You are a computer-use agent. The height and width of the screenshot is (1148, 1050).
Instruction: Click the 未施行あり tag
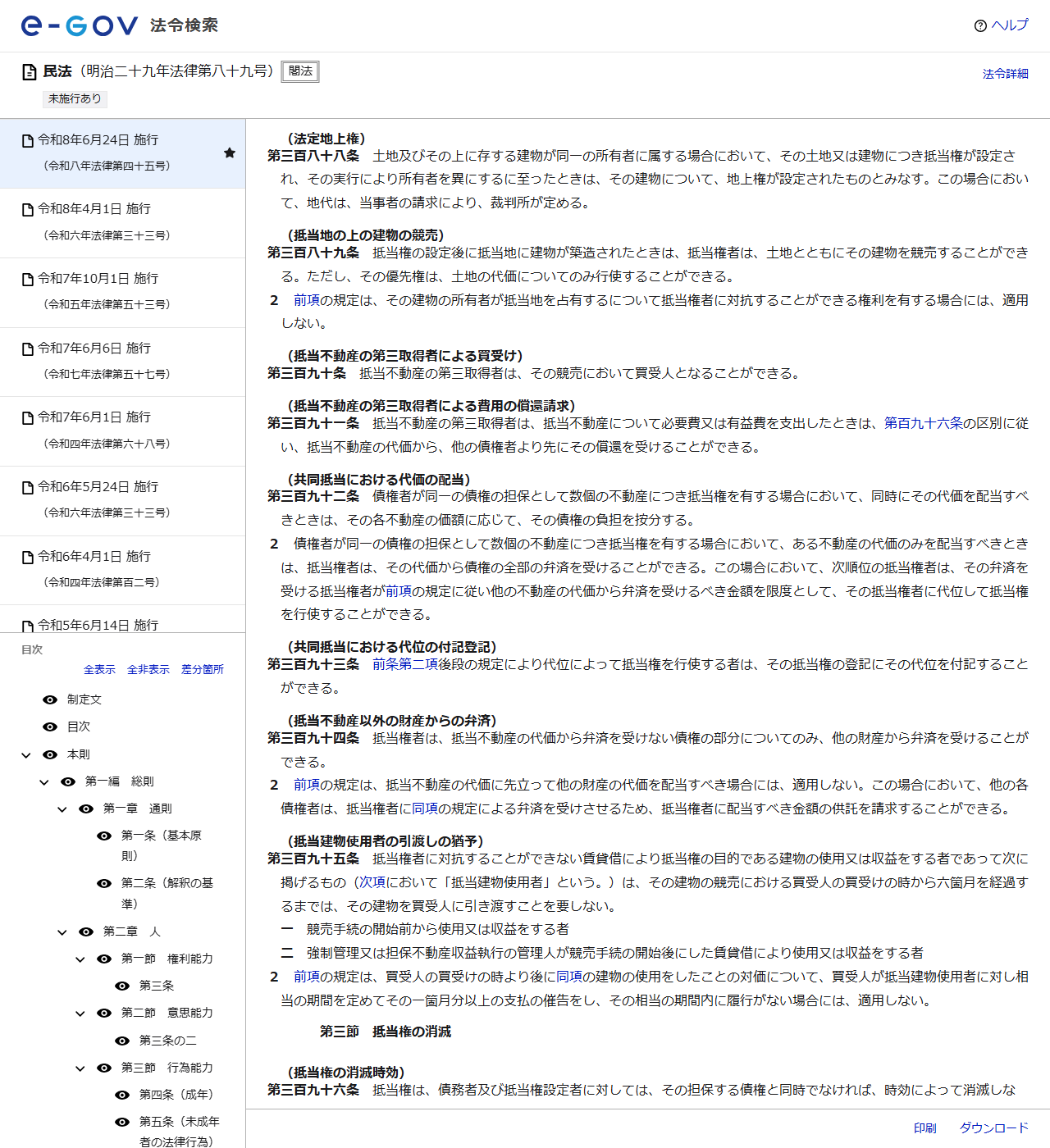75,98
